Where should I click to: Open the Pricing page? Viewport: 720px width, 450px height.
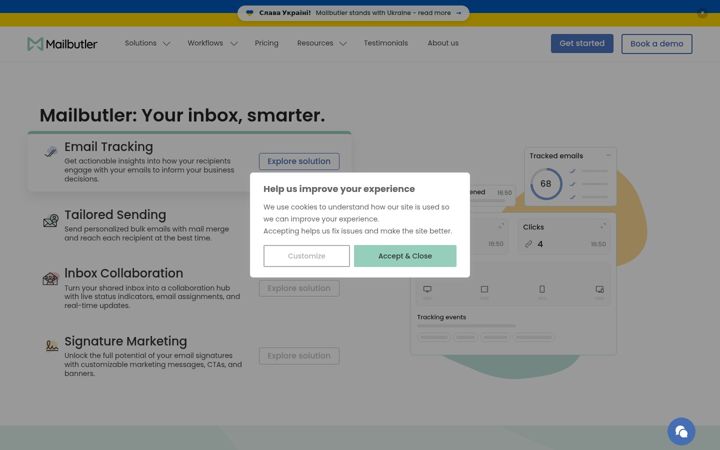(x=266, y=43)
